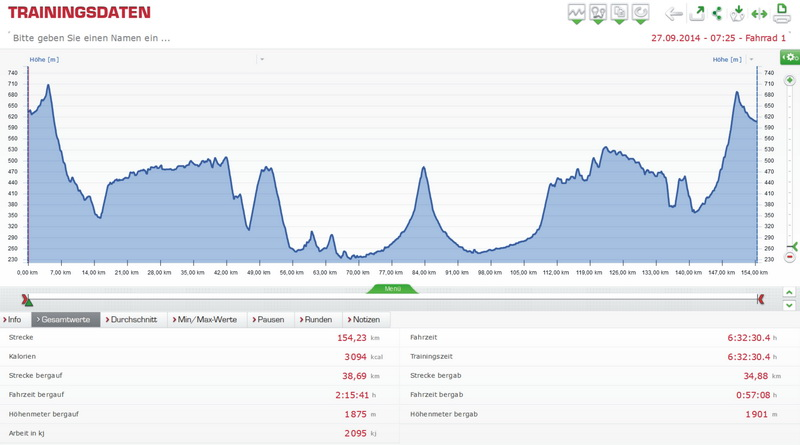Click the download track icon
The height and width of the screenshot is (445, 800).
(738, 13)
